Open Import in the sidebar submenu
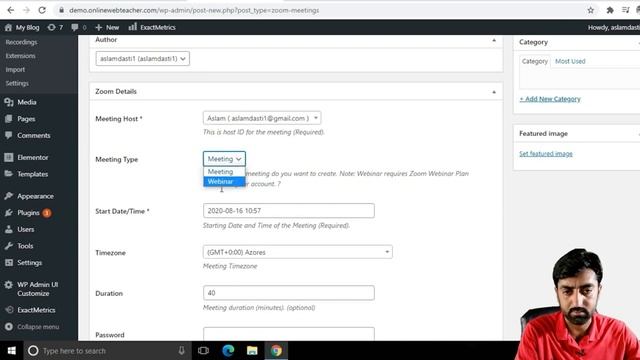 click(x=15, y=70)
